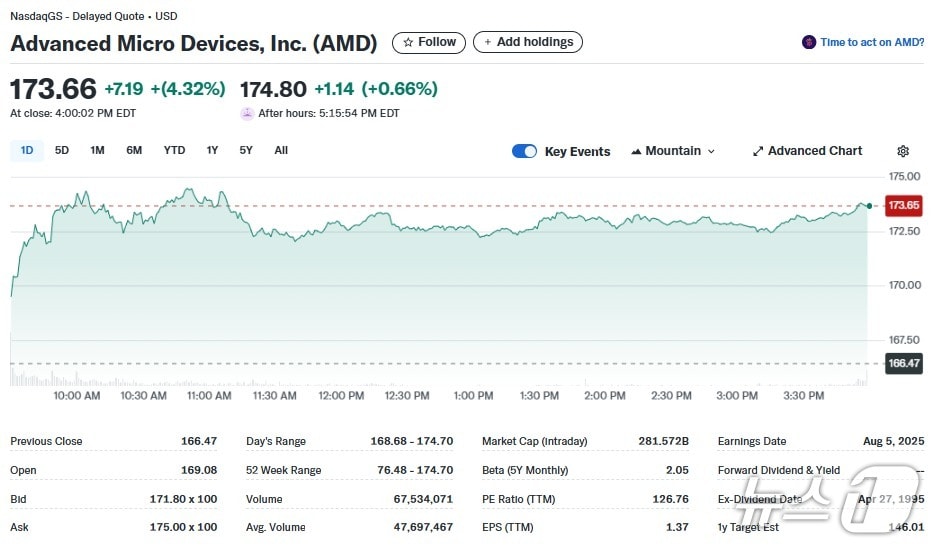Select the 1Y time range tab

[x=212, y=151]
